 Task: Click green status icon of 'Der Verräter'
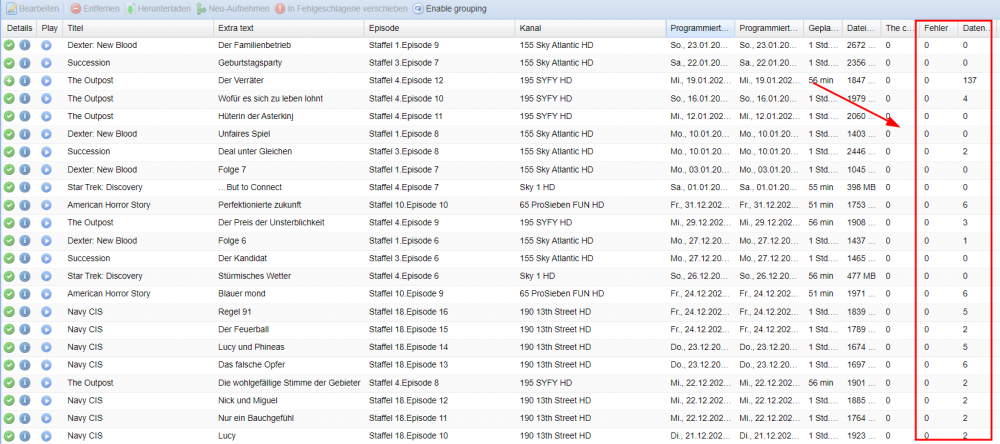[9, 81]
